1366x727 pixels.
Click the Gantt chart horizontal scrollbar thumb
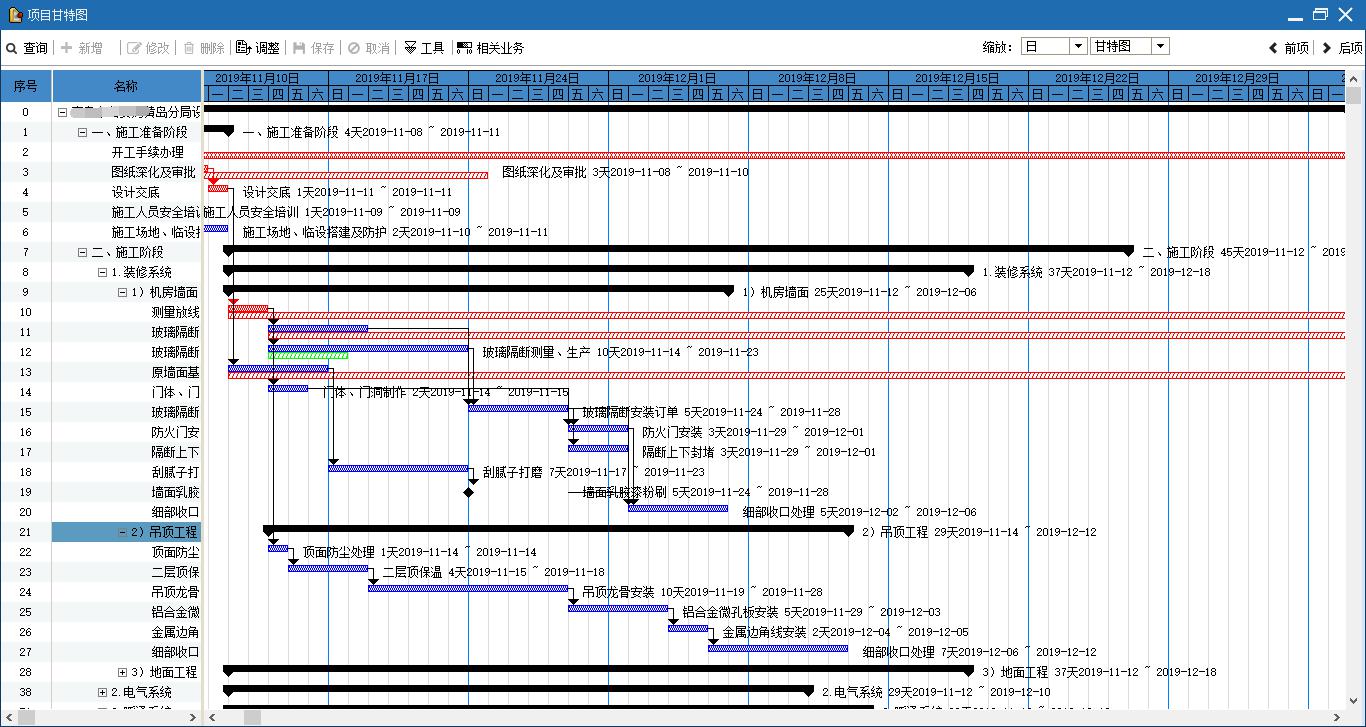[252, 717]
